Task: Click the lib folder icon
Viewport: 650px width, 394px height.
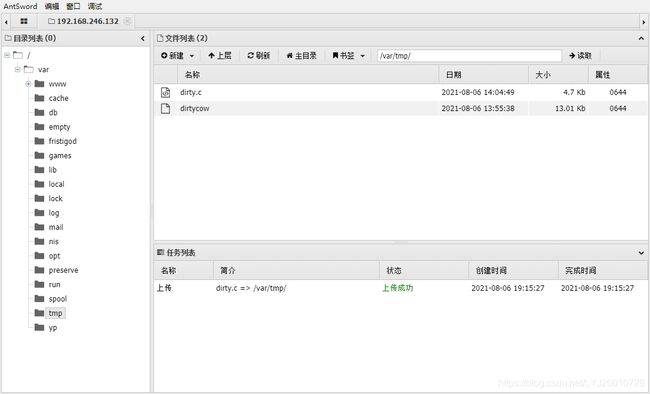Action: click(39, 170)
